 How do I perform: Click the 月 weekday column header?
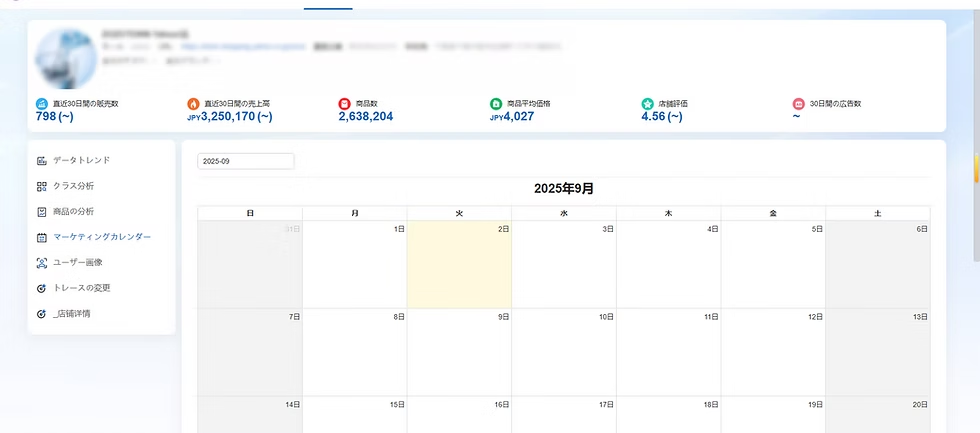(355, 213)
